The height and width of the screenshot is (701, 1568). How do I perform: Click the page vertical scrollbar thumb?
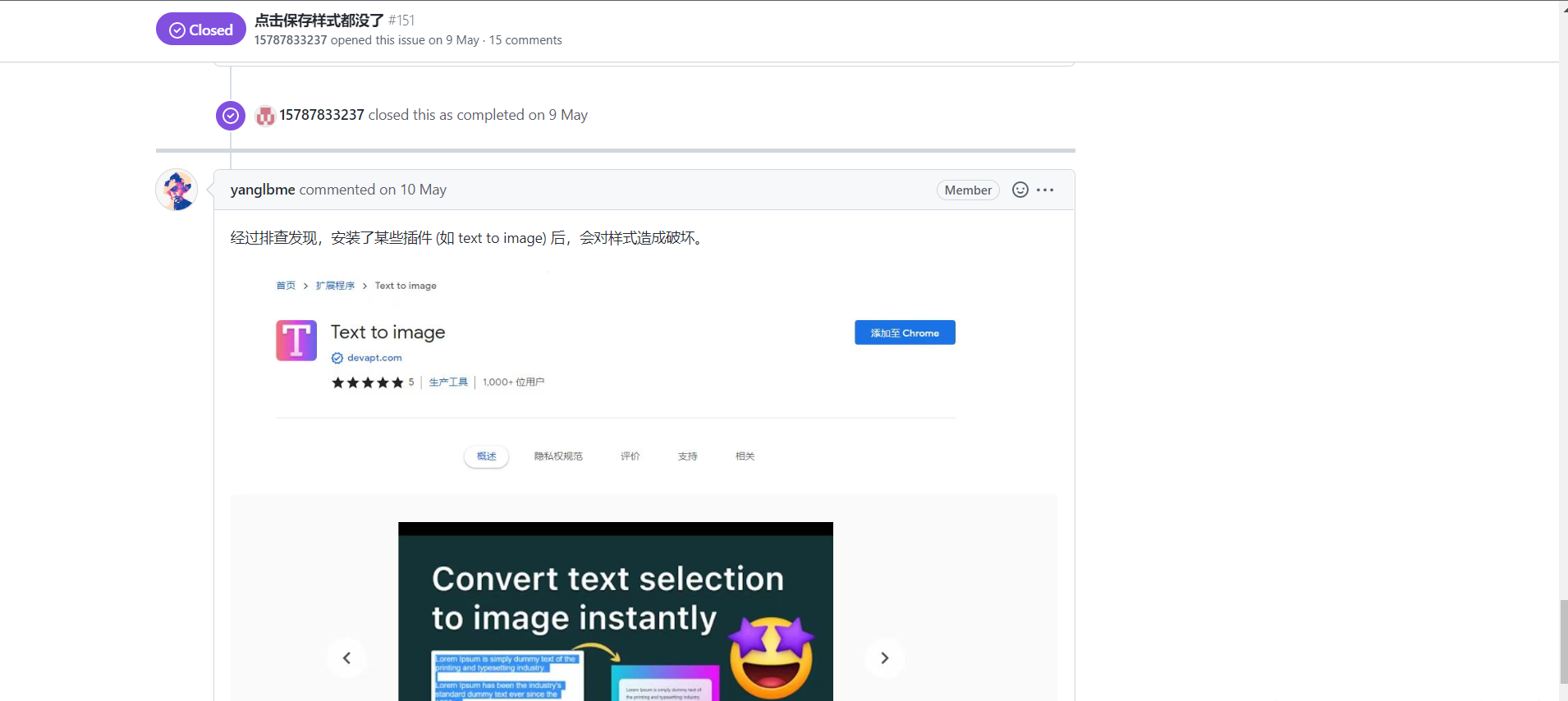coord(1563,642)
